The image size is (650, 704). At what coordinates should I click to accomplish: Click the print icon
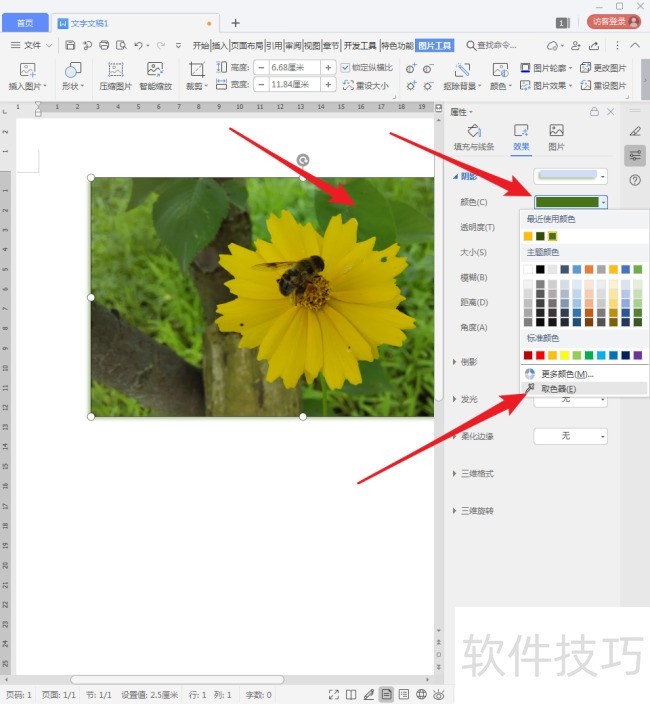click(x=104, y=45)
